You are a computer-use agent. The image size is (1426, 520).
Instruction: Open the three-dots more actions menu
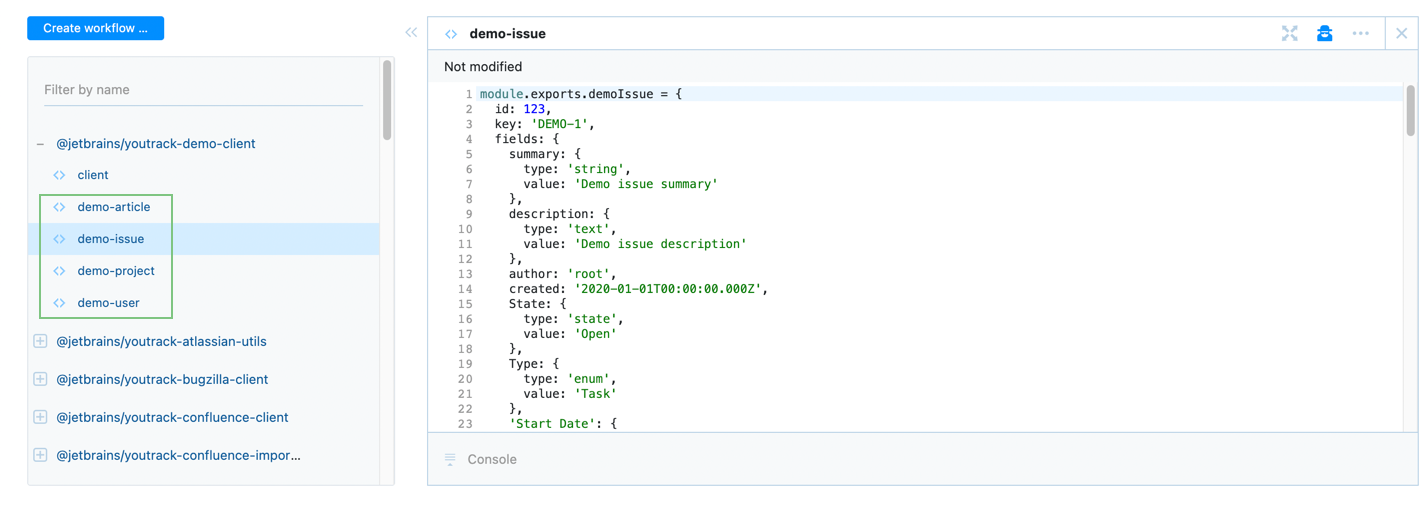1360,34
